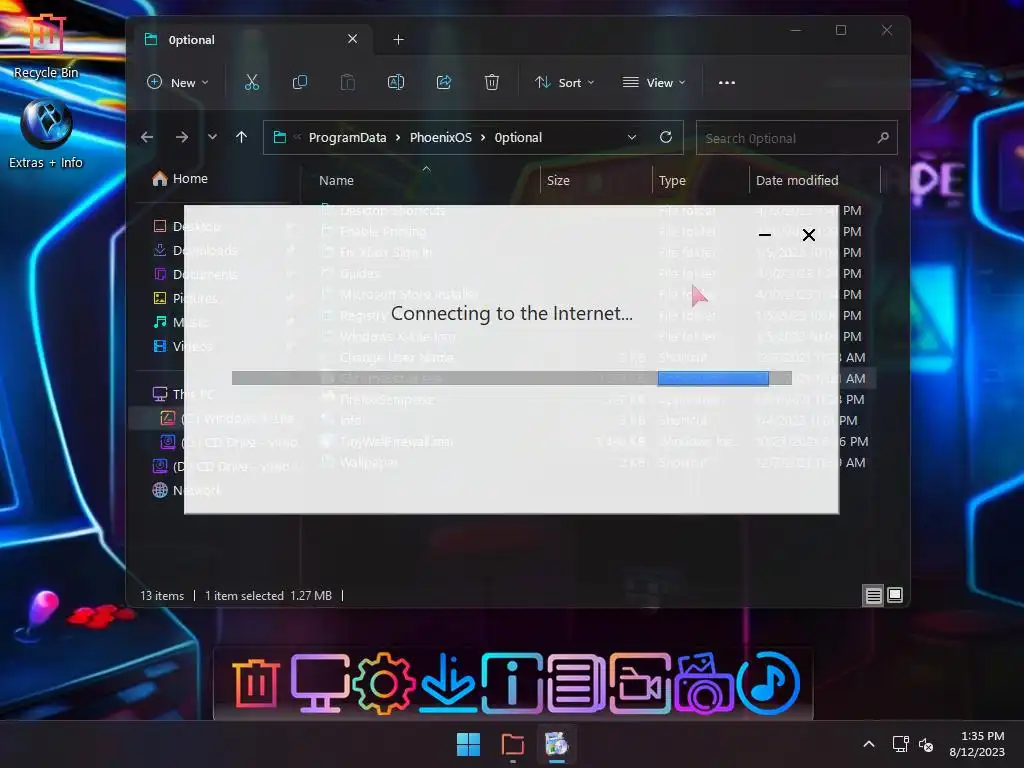This screenshot has width=1024, height=768.
Task: Copy the selected item using the toolbar
Action: pos(300,82)
